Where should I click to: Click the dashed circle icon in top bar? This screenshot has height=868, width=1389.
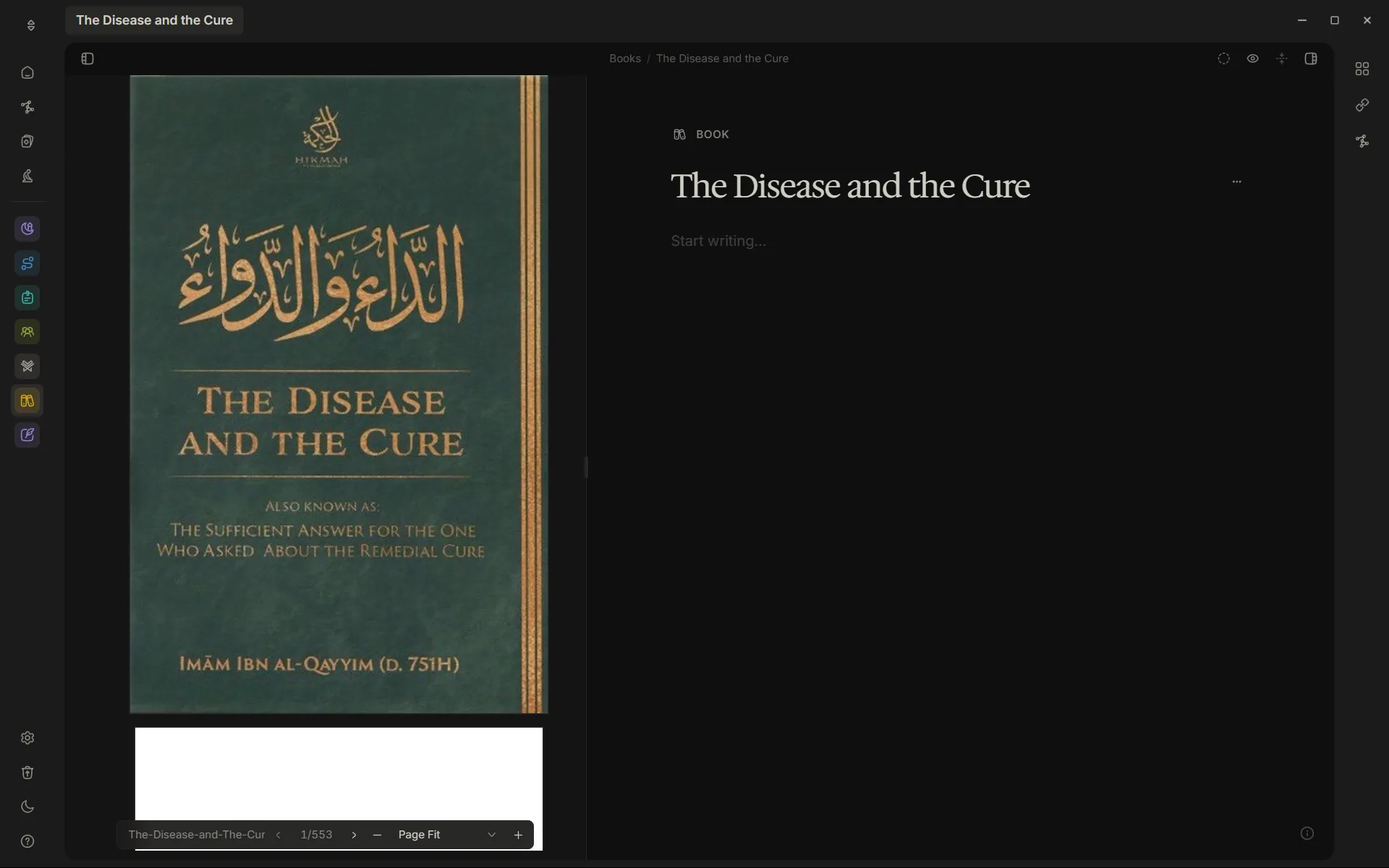tap(1223, 59)
